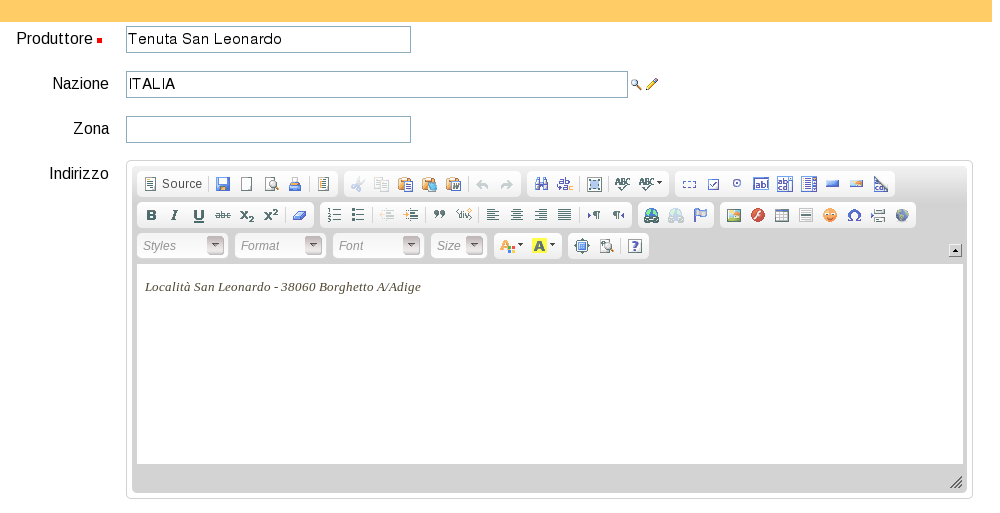Decrease indent of paragraph
This screenshot has height=513, width=1000.
coord(387,215)
